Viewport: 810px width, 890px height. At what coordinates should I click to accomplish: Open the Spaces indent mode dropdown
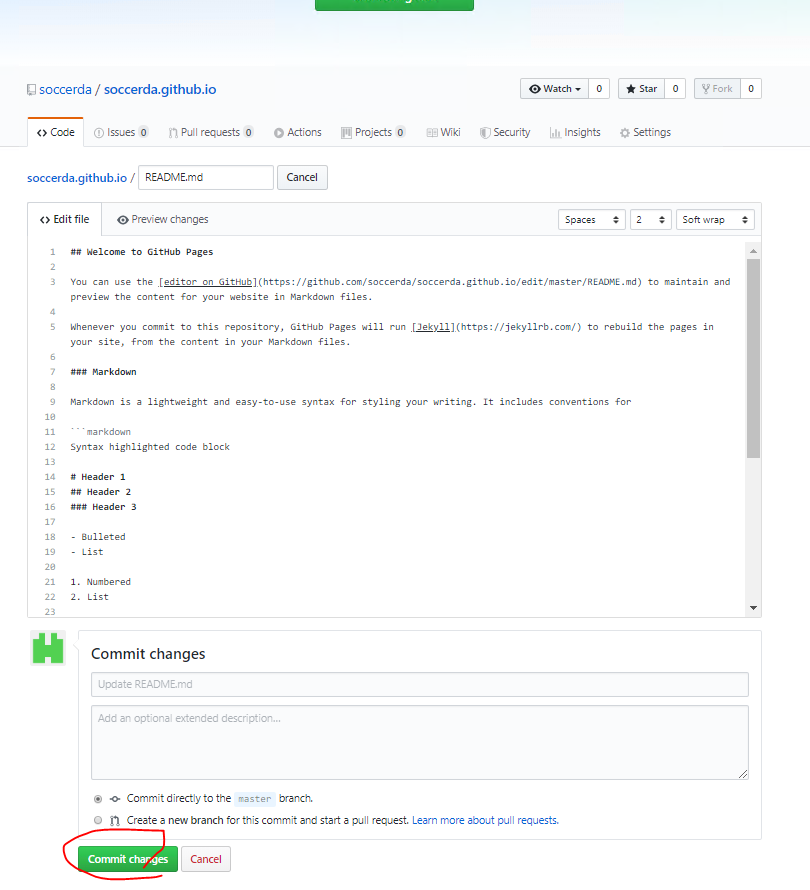591,220
